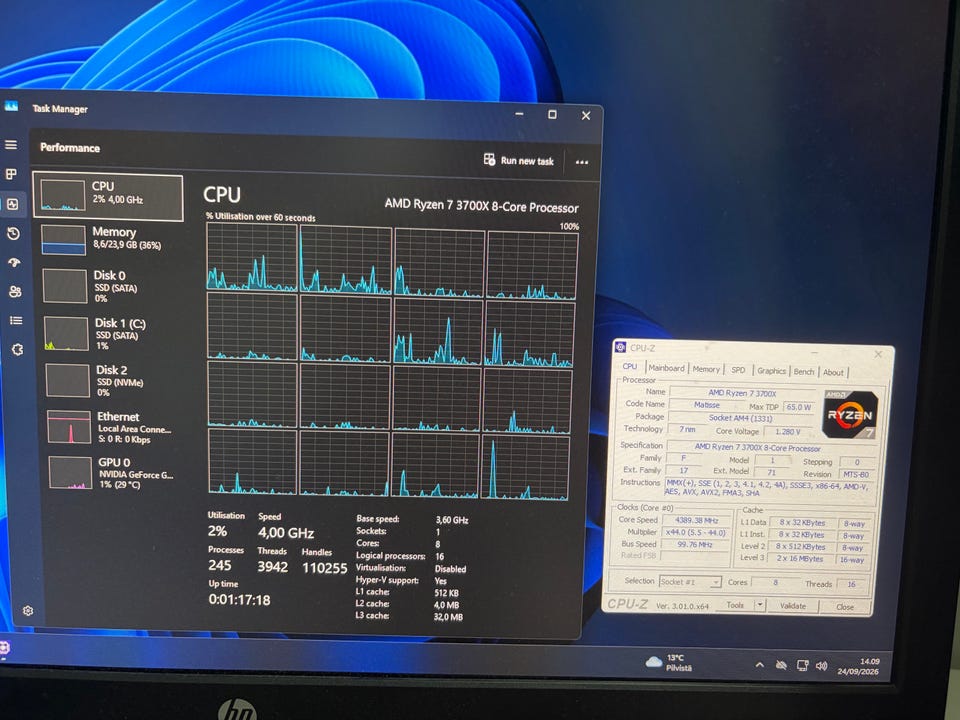Select the Performance page icon in sidebar

click(x=12, y=204)
